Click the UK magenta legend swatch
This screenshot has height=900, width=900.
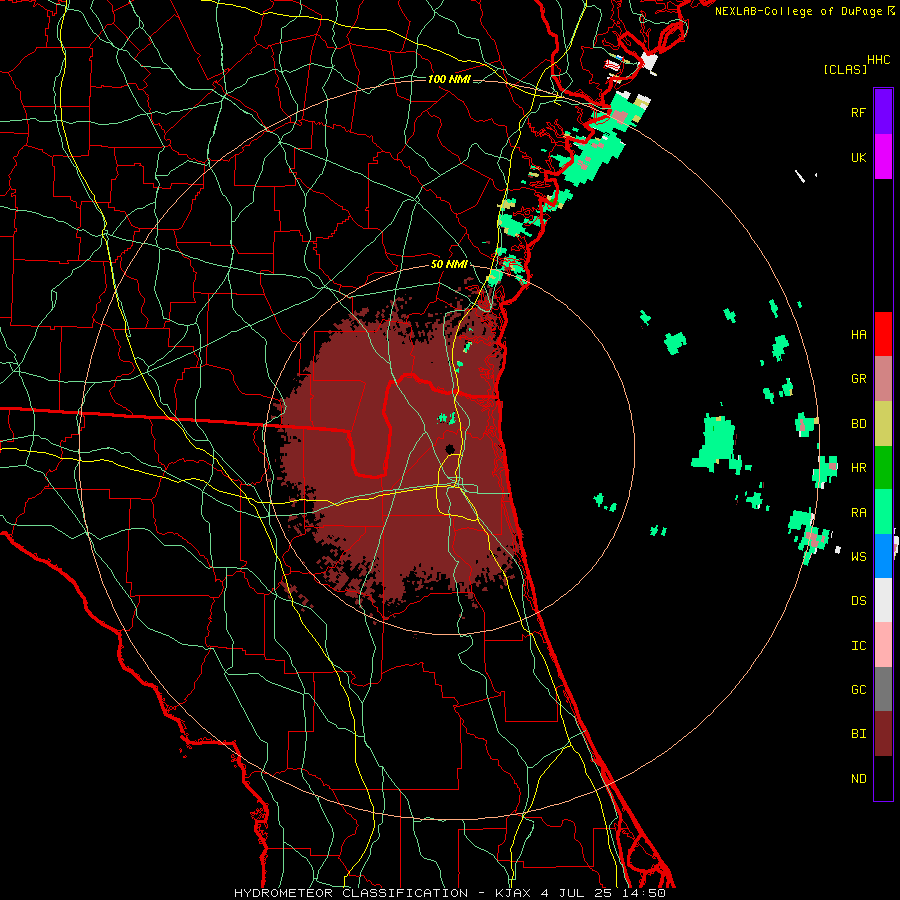click(883, 157)
